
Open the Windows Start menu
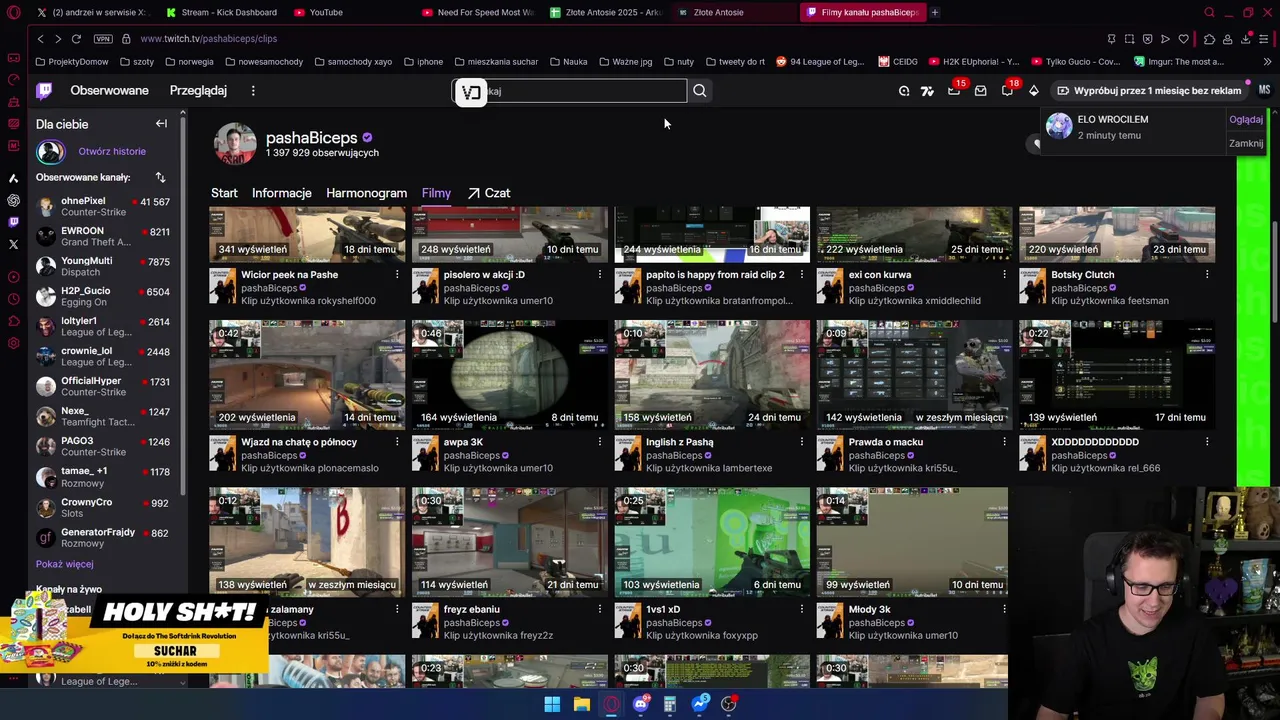click(552, 704)
